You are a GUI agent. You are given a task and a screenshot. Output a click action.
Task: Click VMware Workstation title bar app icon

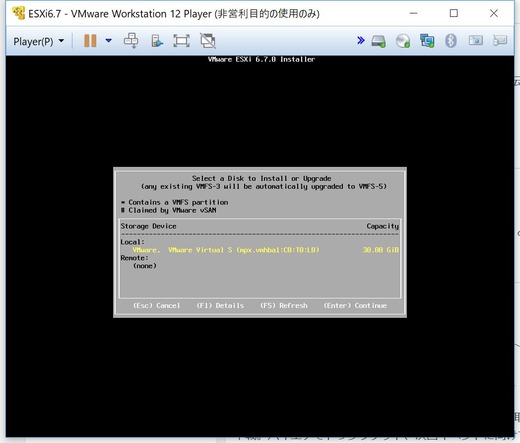19,13
